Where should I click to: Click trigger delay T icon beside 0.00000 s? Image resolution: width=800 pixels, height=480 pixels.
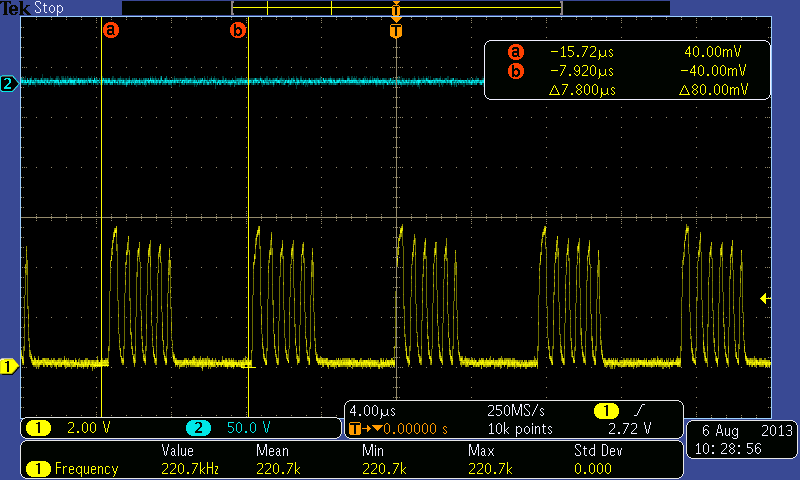(x=354, y=428)
